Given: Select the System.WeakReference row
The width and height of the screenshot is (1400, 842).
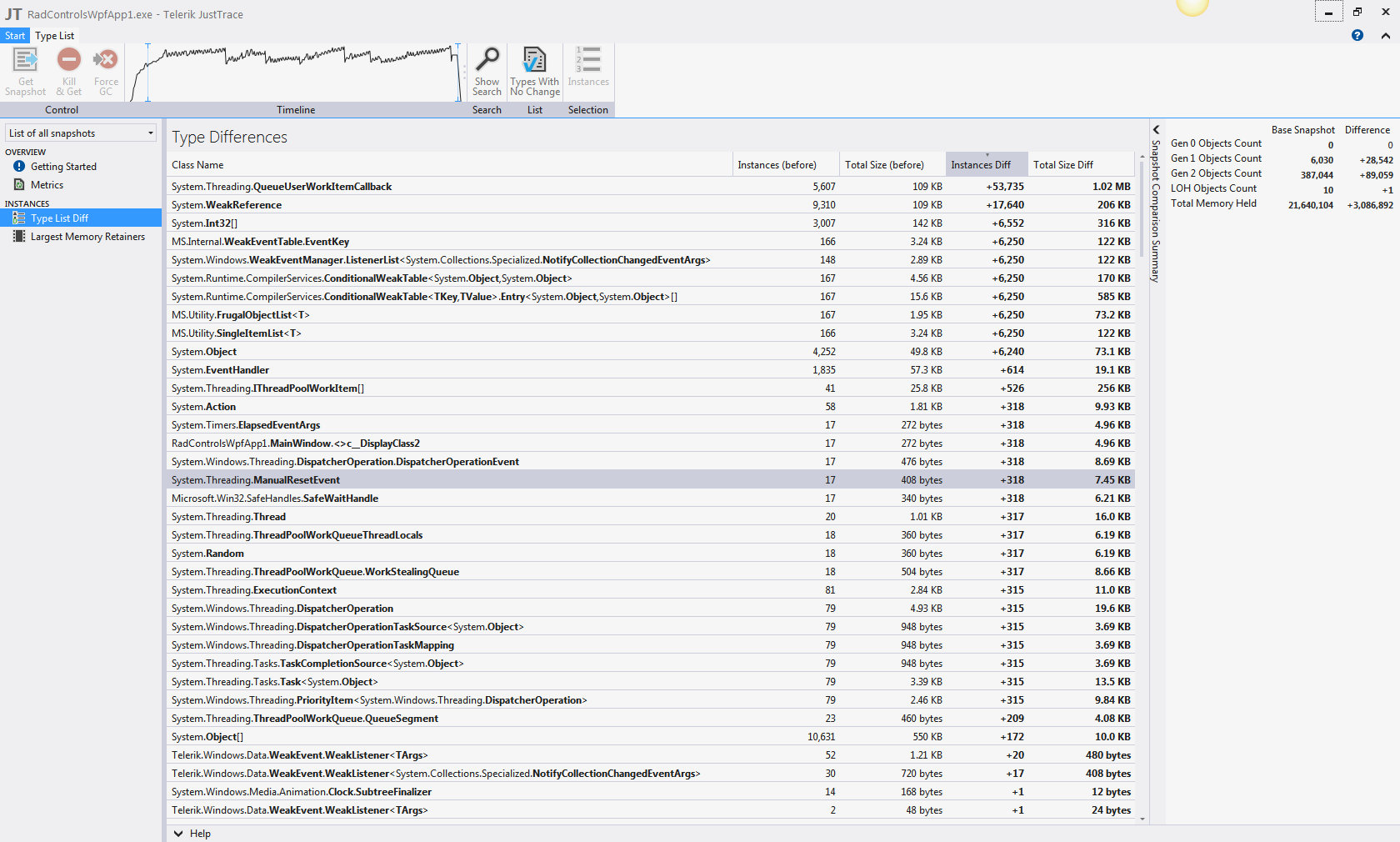Looking at the screenshot, I should (651, 205).
